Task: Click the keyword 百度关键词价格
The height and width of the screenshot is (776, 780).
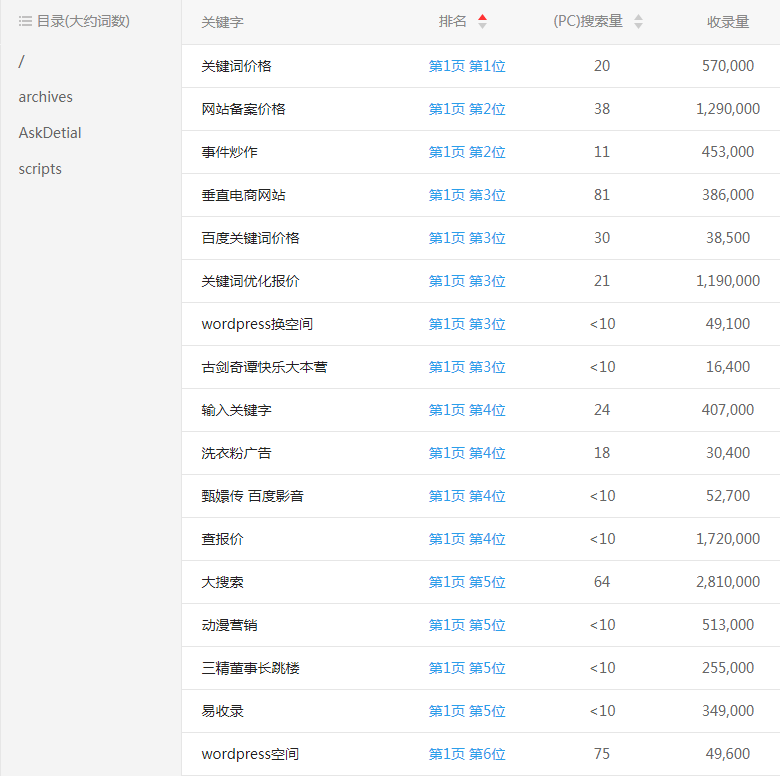Action: [250, 238]
